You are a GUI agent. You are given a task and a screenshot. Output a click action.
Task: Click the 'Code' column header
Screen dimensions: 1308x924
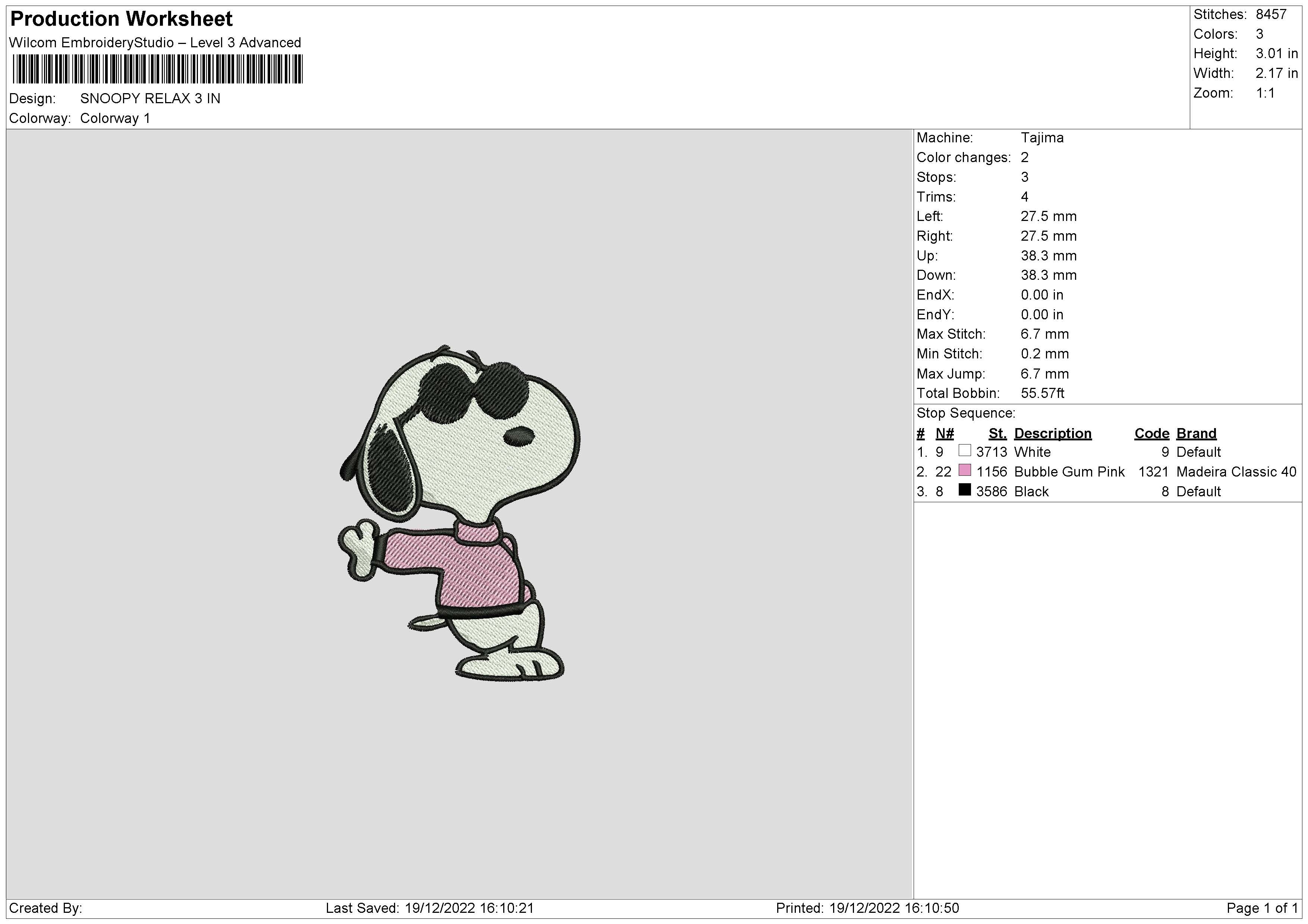coord(1151,434)
